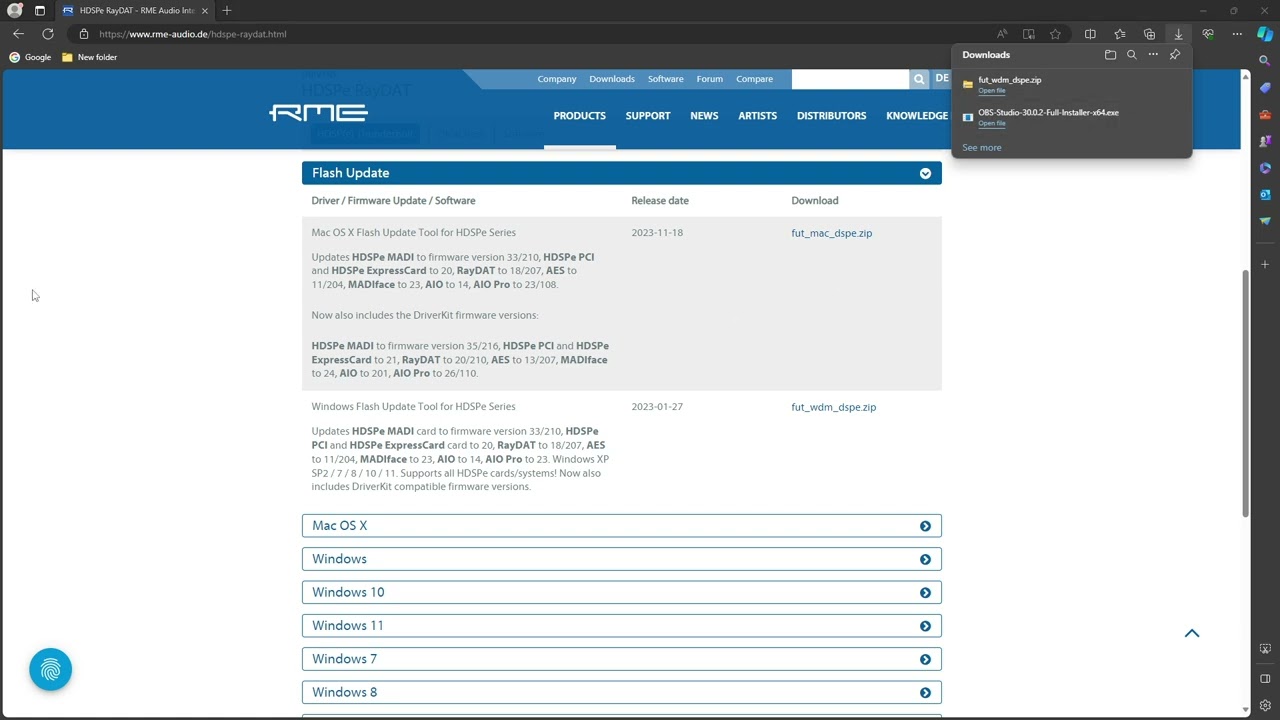This screenshot has height=720, width=1280.
Task: Expand the Windows 8 section
Action: (x=622, y=692)
